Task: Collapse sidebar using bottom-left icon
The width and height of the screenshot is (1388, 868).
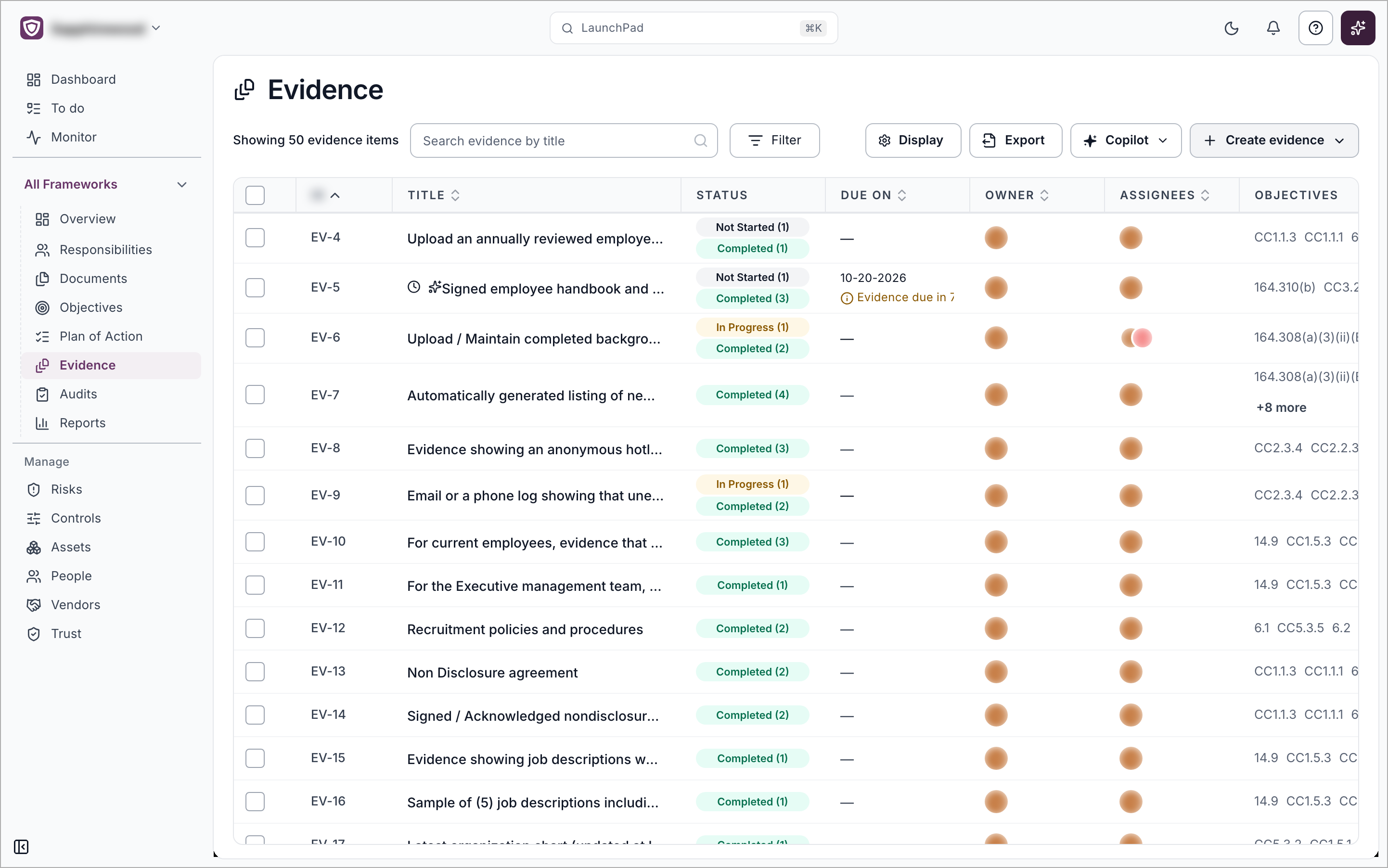Action: click(21, 847)
